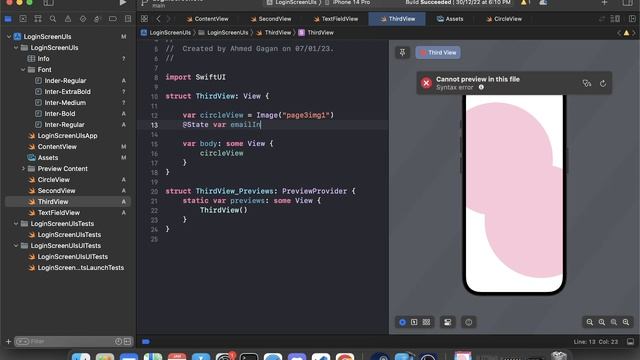Screen dimensions: 640x360
Task: Click the Third View preview chip
Action: (x=438, y=52)
